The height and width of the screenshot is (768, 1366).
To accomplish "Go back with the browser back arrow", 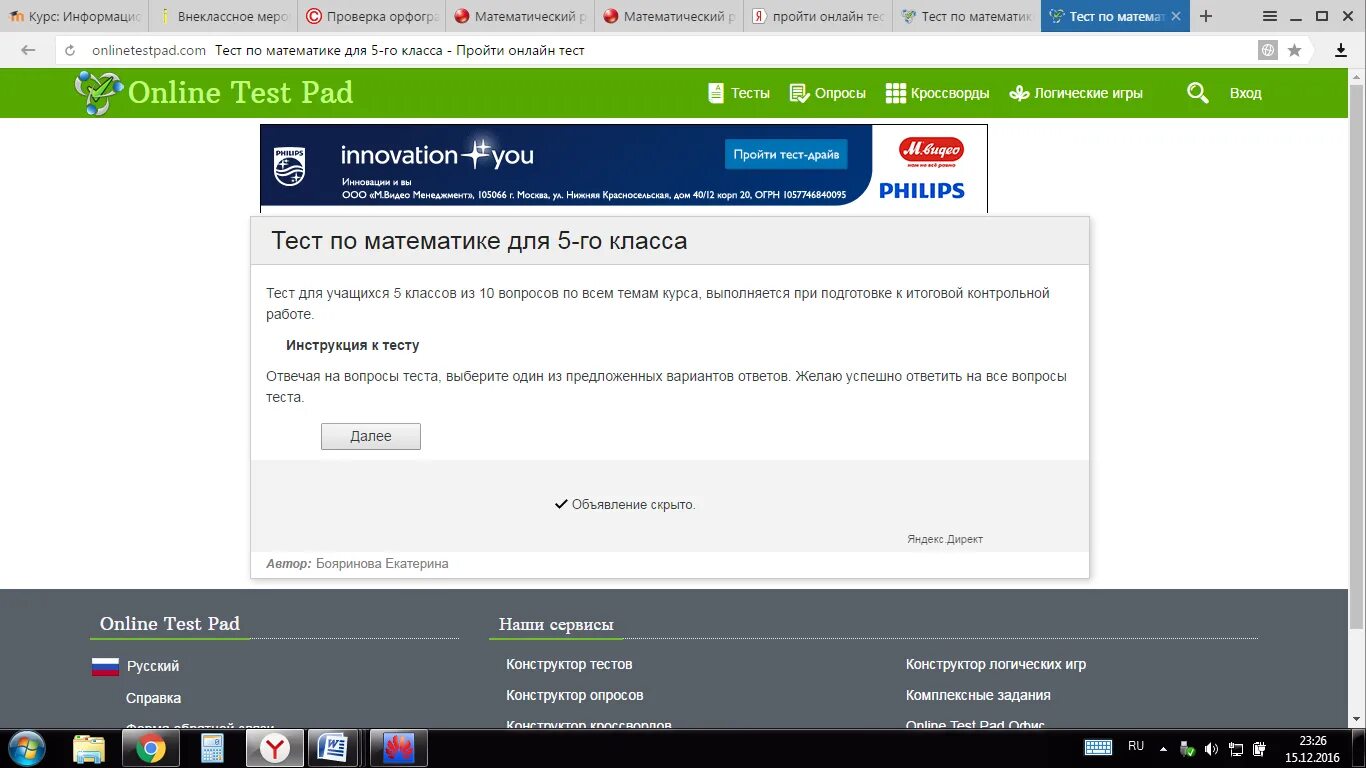I will (28, 50).
